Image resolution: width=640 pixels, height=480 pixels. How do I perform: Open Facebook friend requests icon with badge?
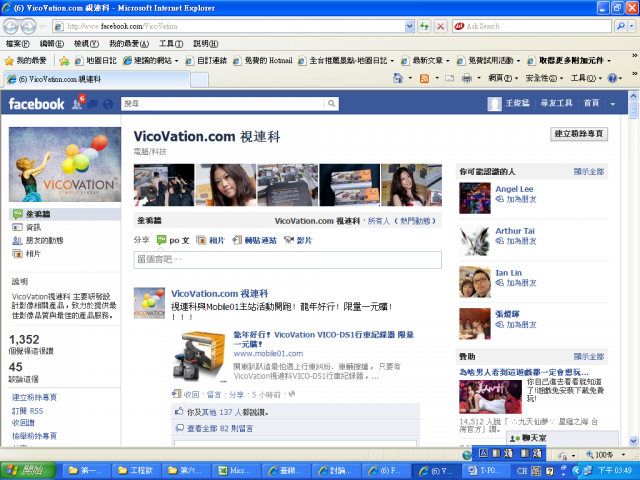coord(78,102)
